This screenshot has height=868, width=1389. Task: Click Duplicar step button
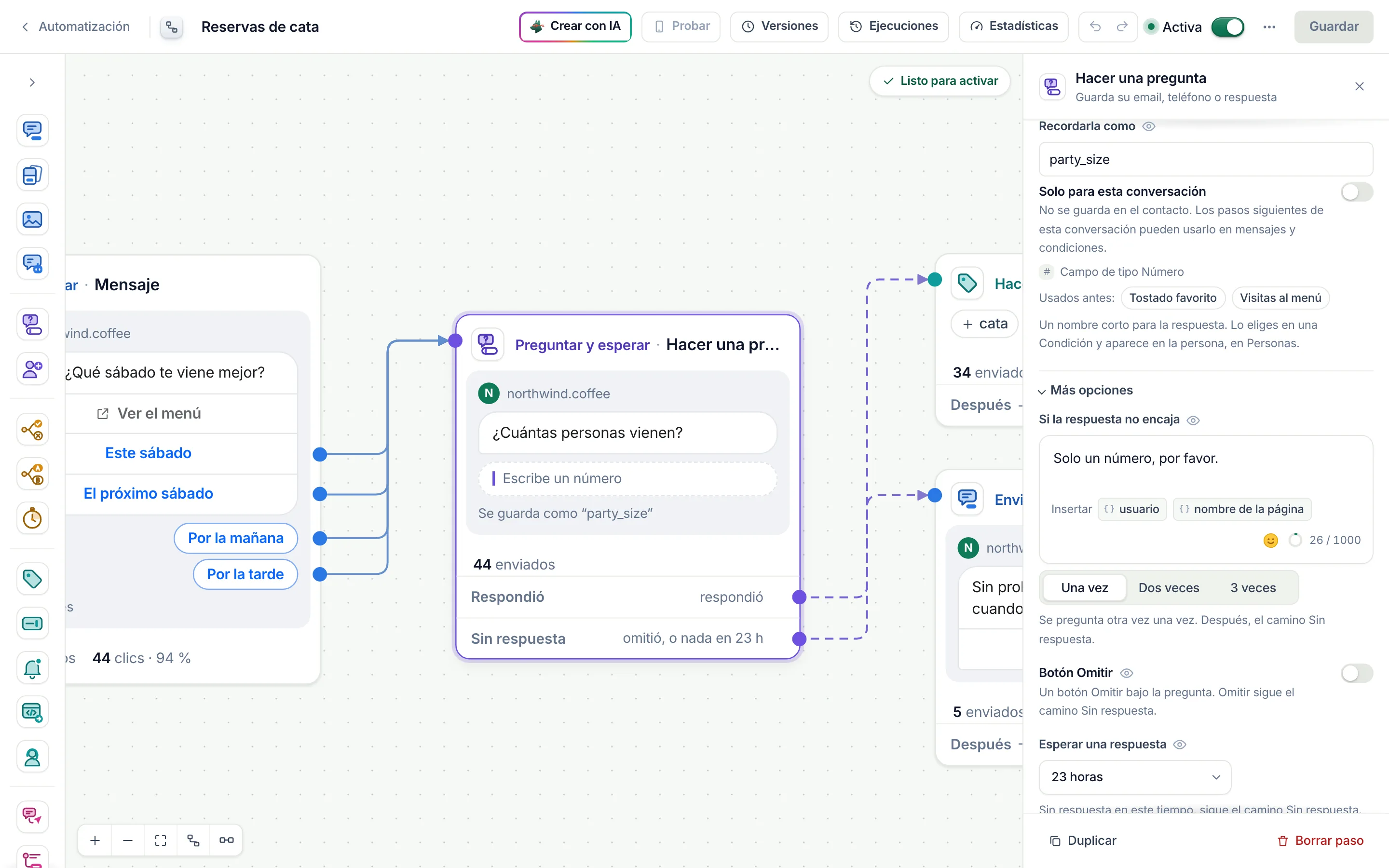coord(1082,841)
